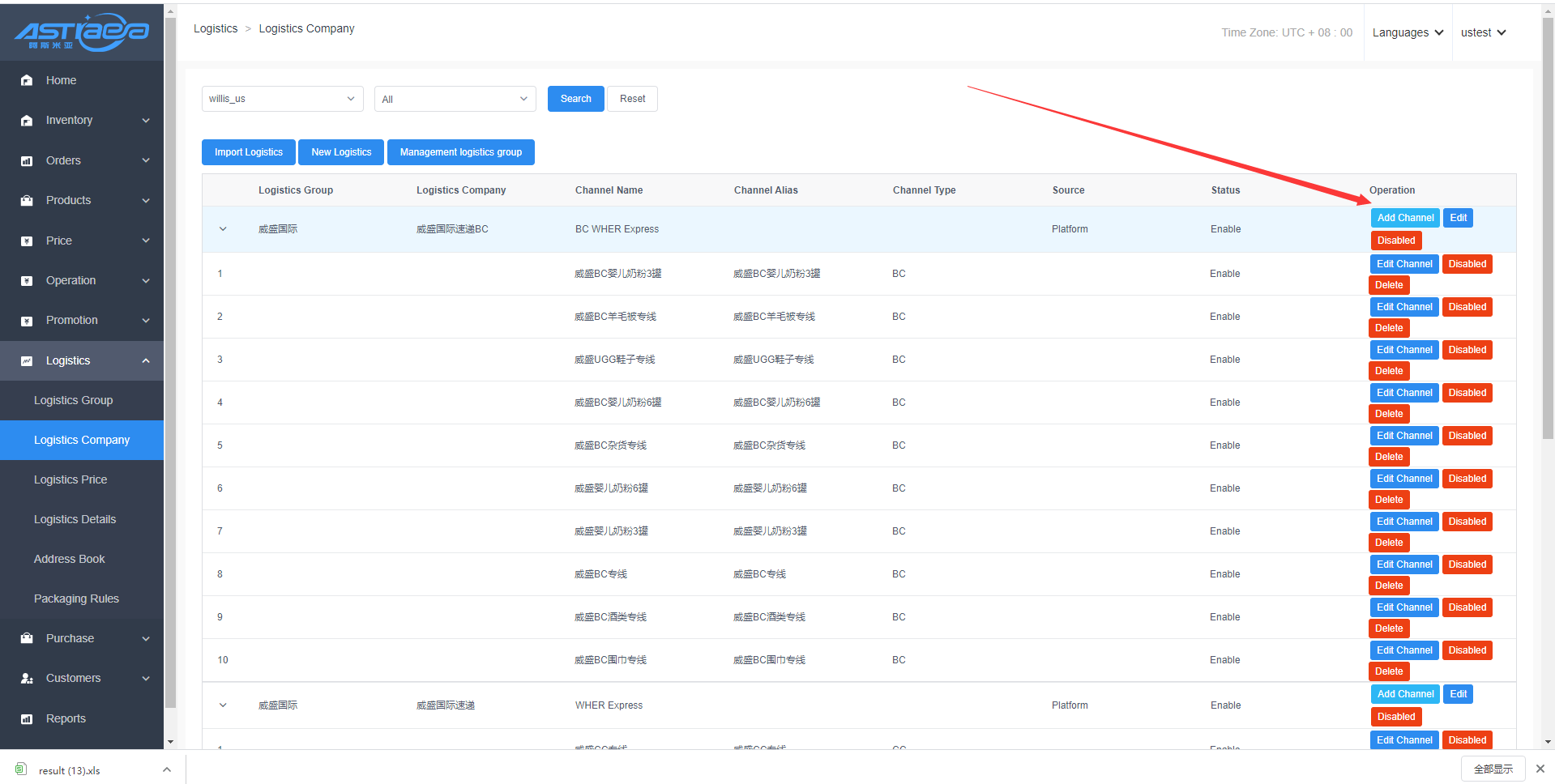This screenshot has width=1555, height=784.
Task: Click the Orders icon in the sidebar
Action: [x=27, y=161]
